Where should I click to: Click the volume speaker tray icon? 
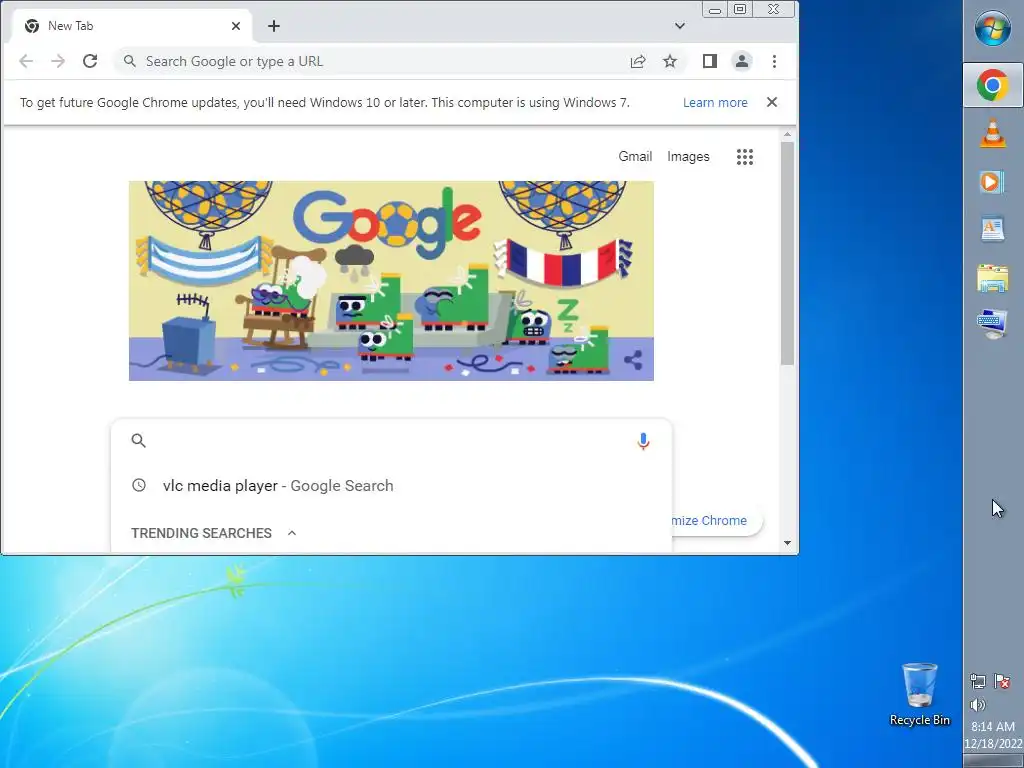978,705
